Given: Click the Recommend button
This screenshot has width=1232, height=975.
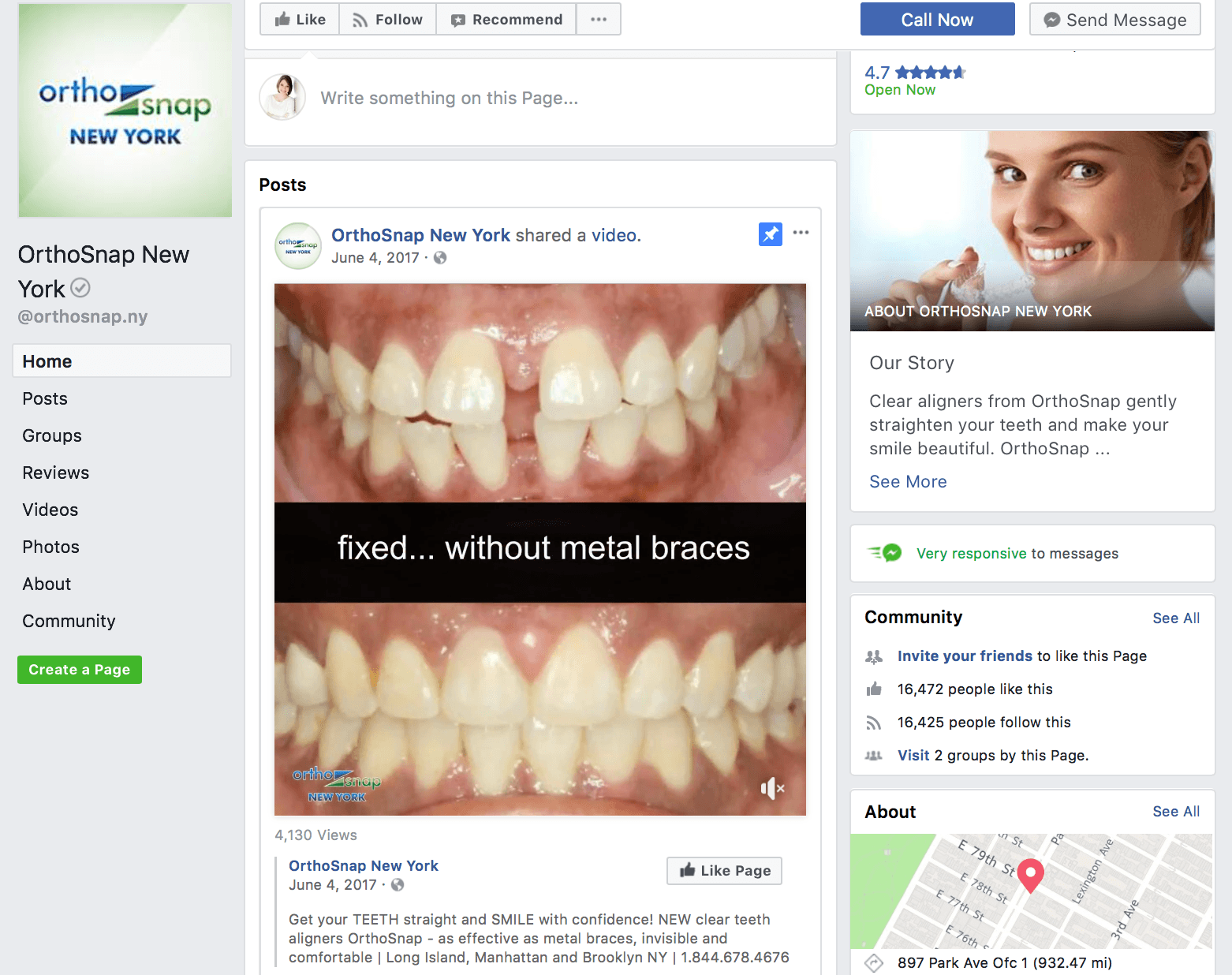Looking at the screenshot, I should click(x=506, y=20).
